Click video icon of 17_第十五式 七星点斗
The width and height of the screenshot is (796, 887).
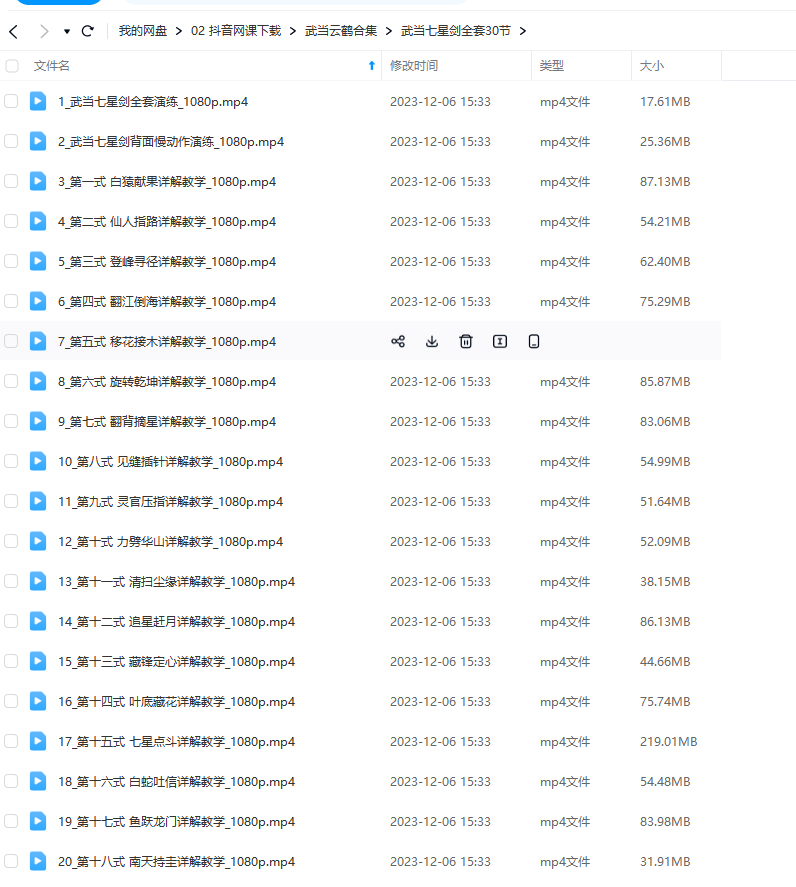click(x=38, y=741)
